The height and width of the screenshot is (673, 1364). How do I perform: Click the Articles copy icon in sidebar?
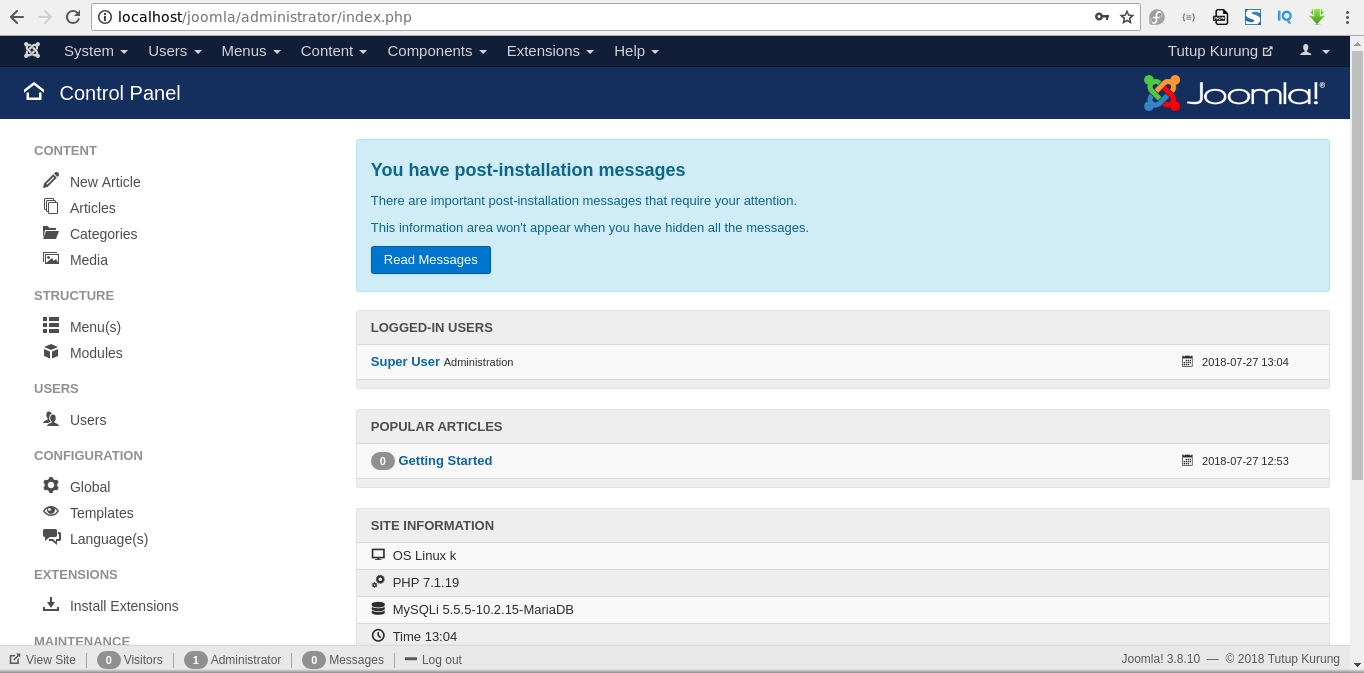click(x=51, y=206)
